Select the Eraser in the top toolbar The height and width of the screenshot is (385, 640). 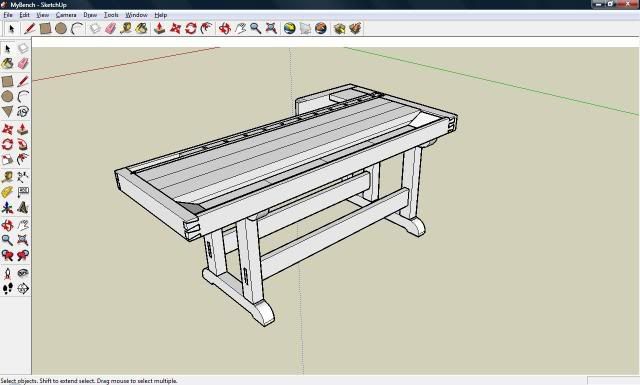(x=110, y=29)
